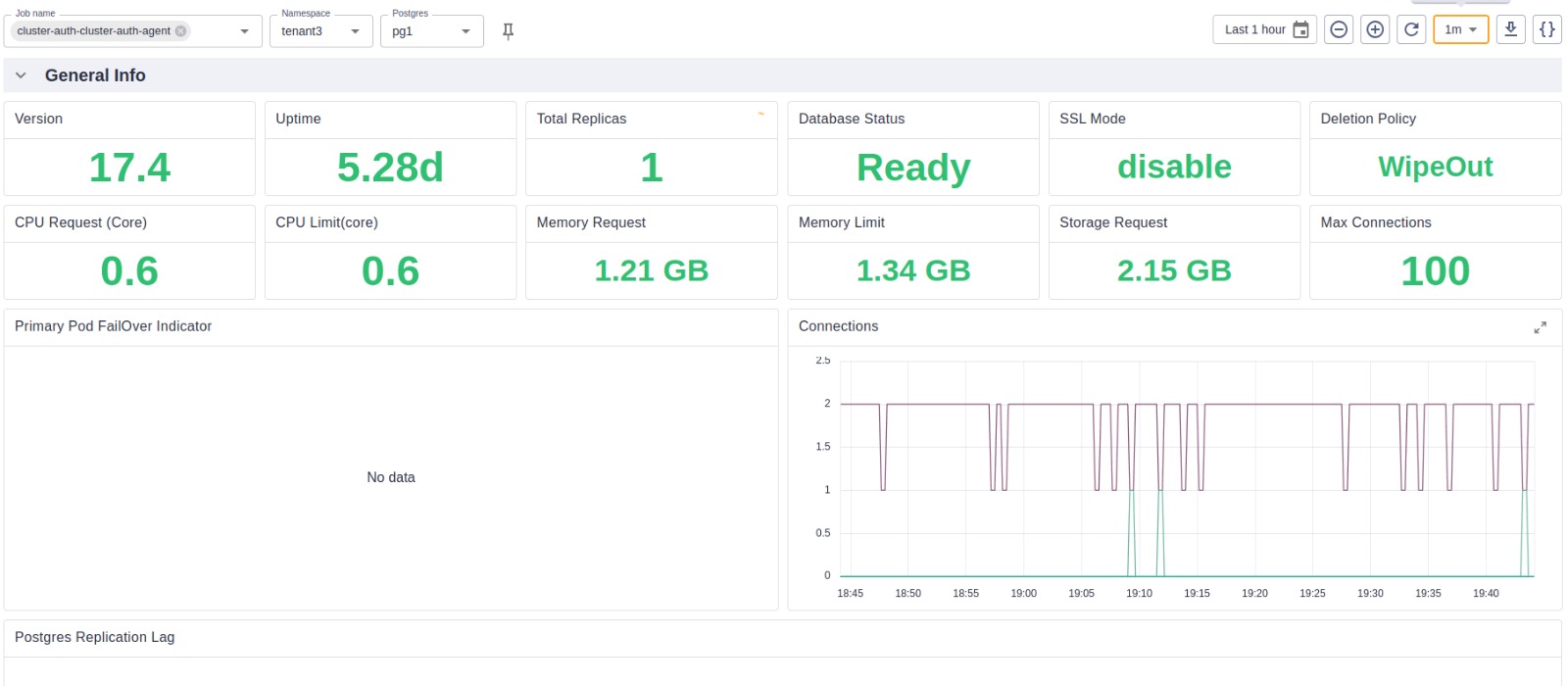Open the Namespace tenant3 dropdown

pos(355,31)
